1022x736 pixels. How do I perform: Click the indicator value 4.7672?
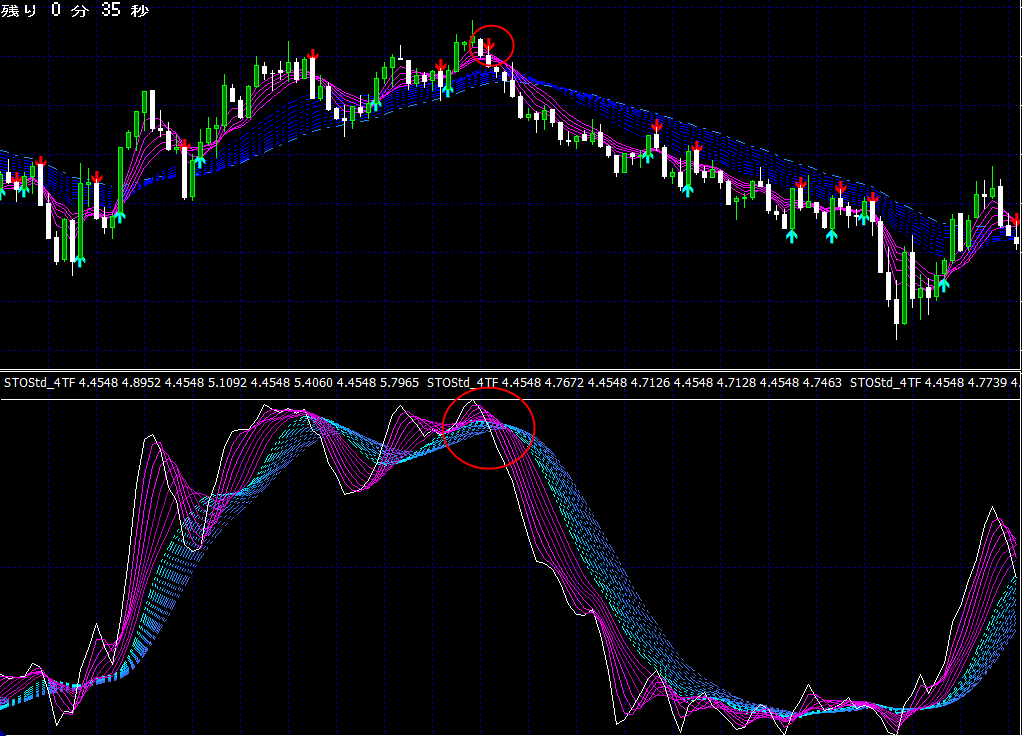564,383
